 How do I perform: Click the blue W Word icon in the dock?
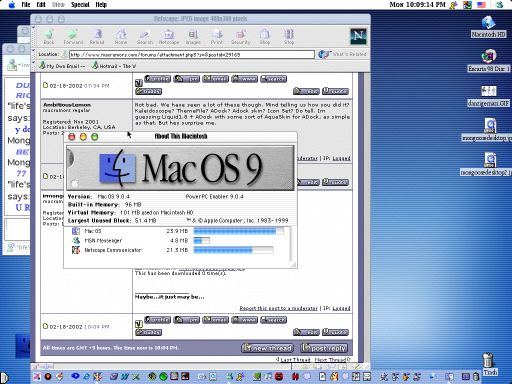pos(125,377)
